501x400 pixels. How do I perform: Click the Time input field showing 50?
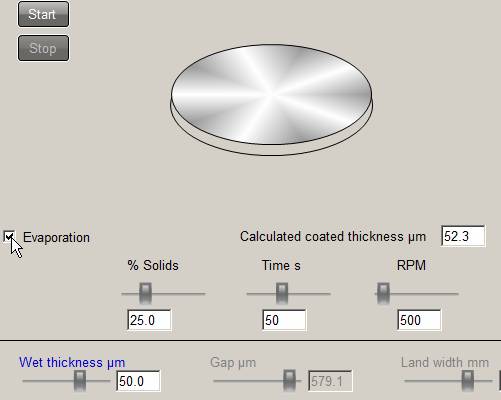[284, 320]
